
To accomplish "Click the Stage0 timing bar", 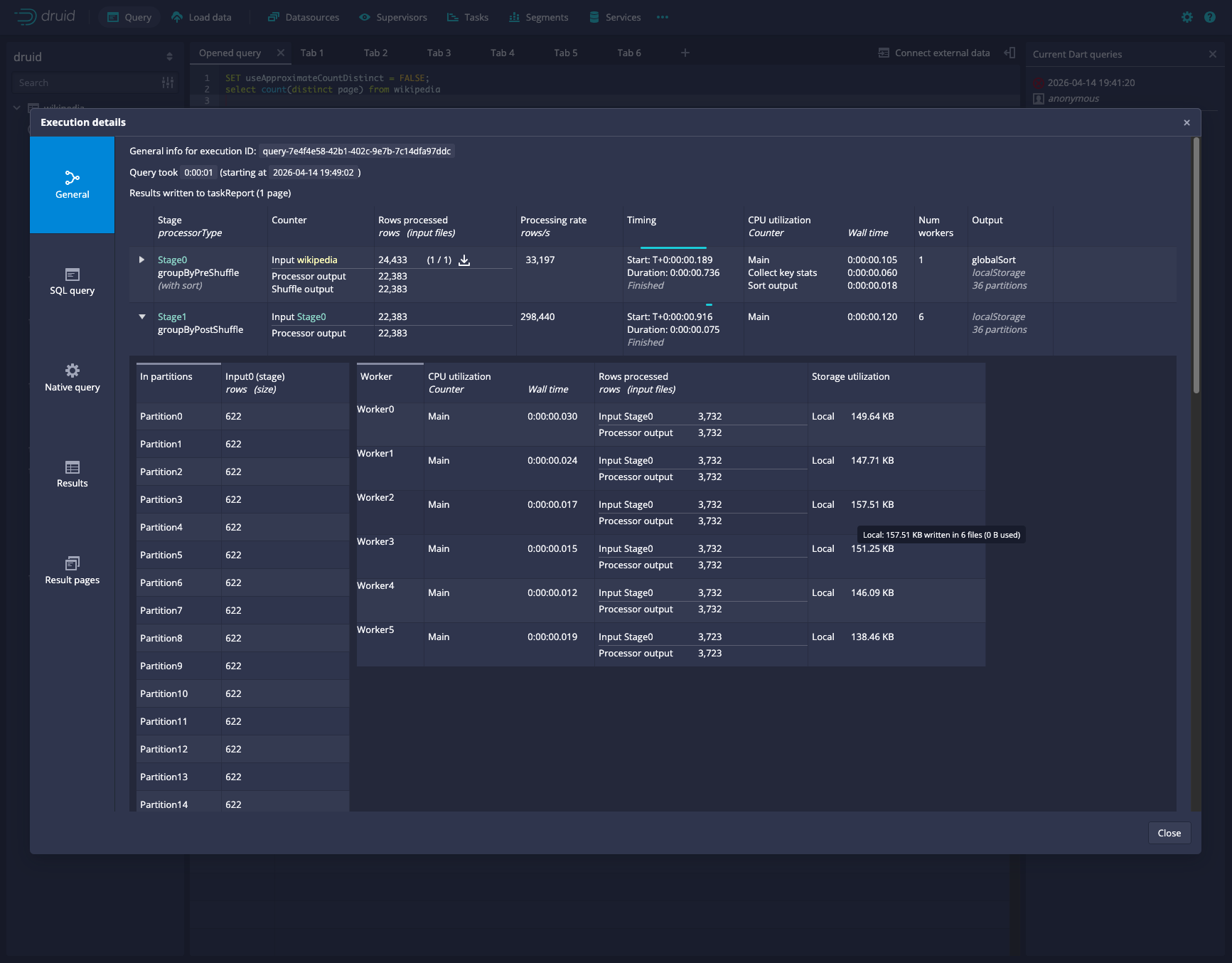I will (673, 248).
